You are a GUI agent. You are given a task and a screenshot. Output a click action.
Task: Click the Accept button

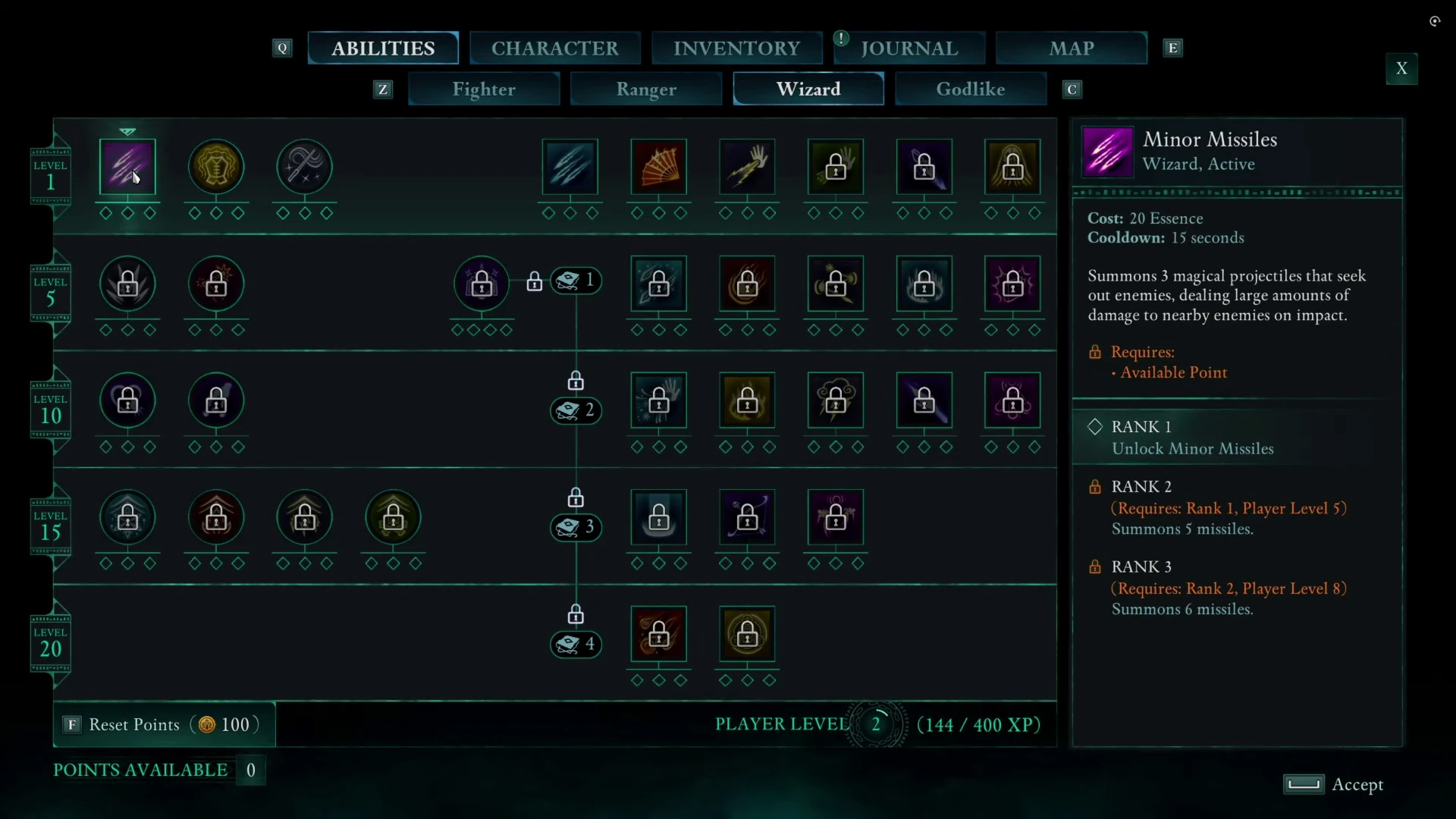[1333, 785]
